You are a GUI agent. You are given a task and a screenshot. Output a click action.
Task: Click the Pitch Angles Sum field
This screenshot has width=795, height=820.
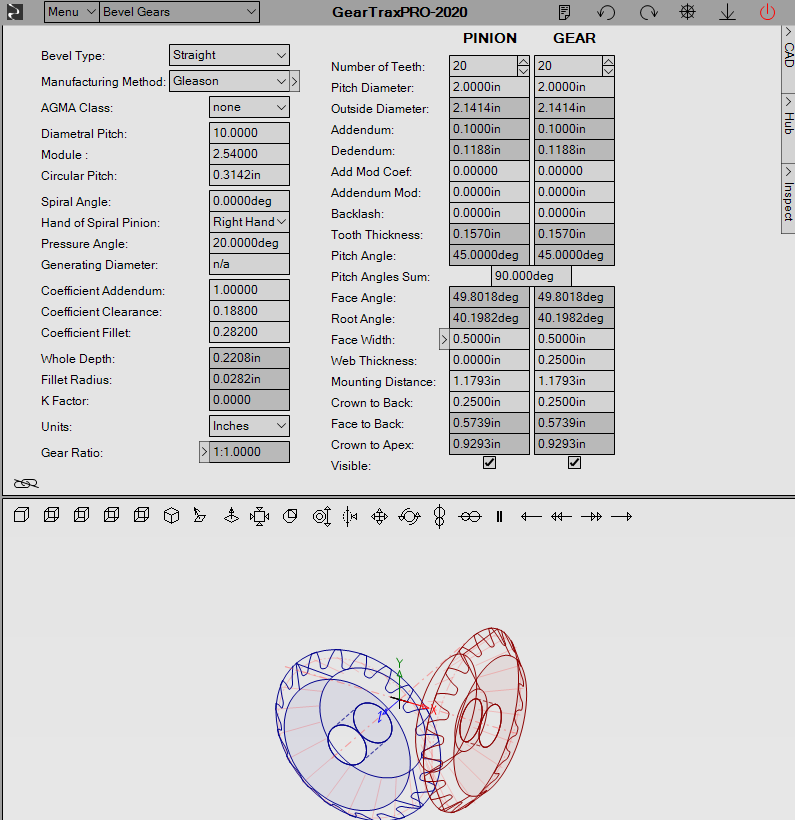click(531, 276)
